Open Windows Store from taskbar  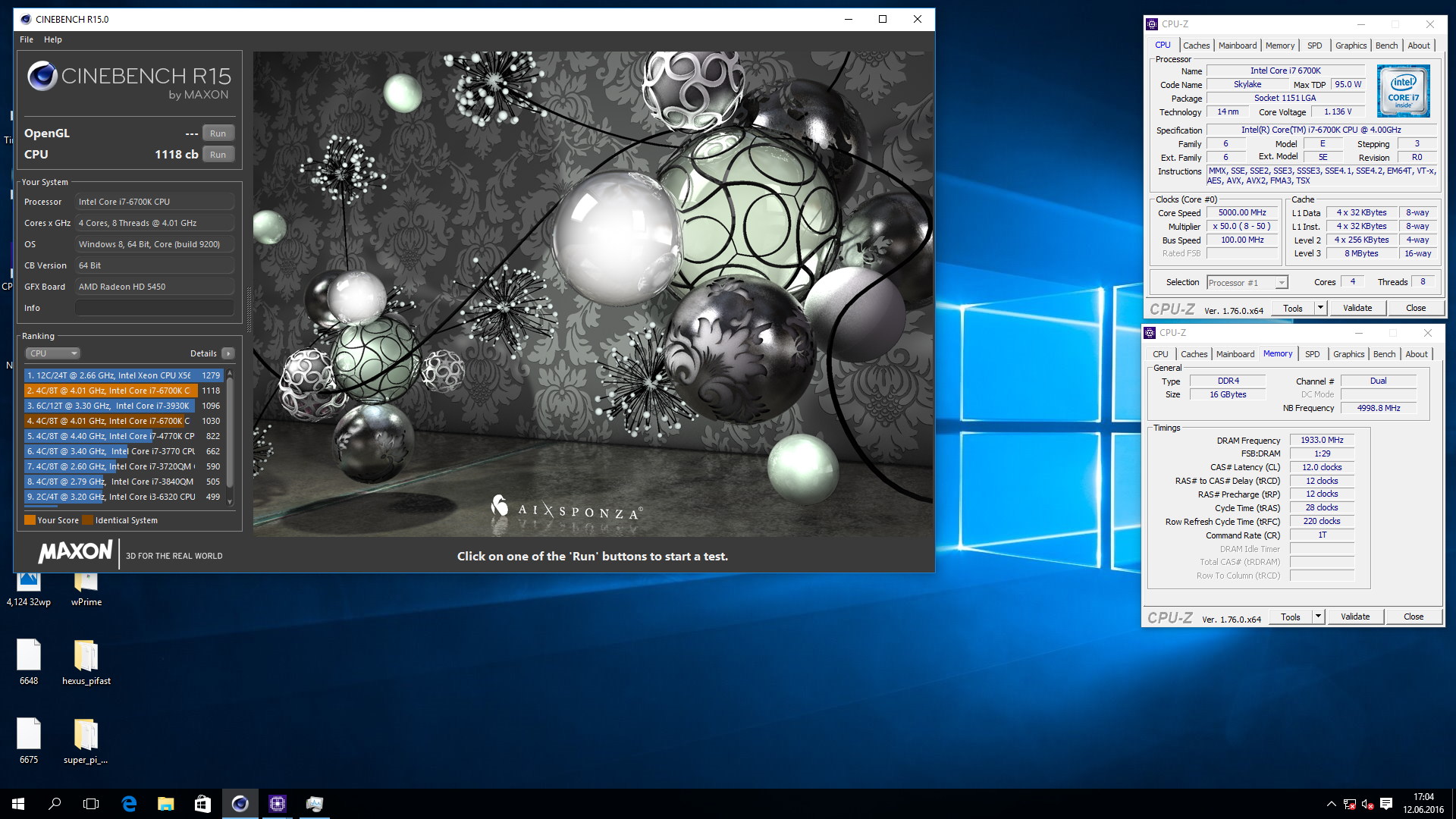coord(202,804)
